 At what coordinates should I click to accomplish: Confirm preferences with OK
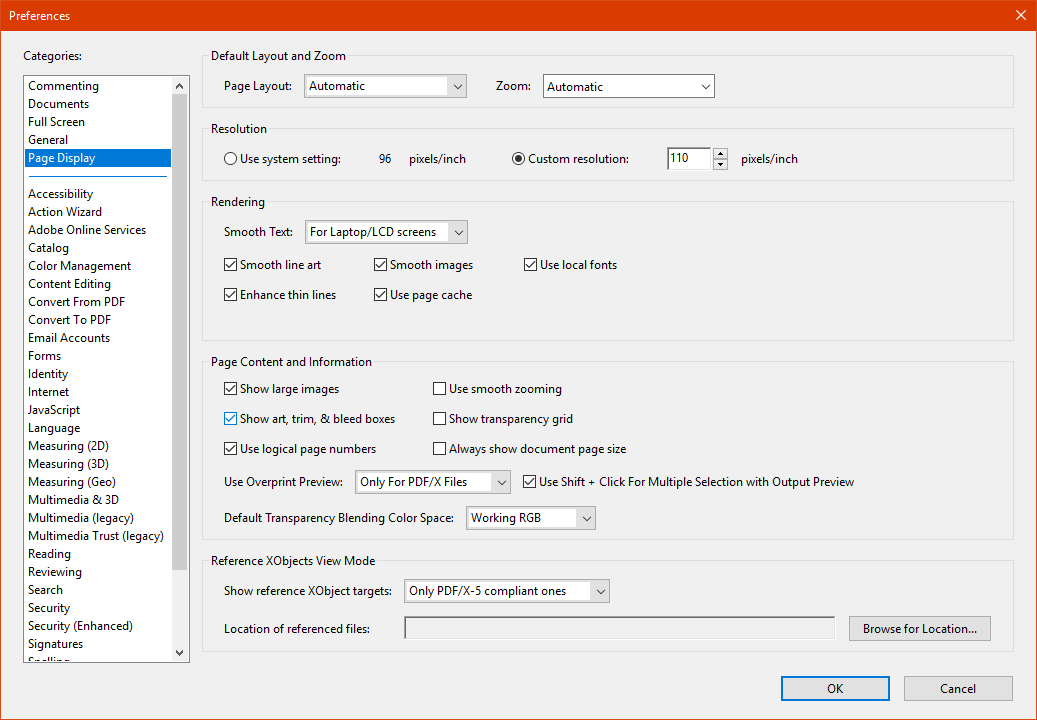tap(834, 688)
